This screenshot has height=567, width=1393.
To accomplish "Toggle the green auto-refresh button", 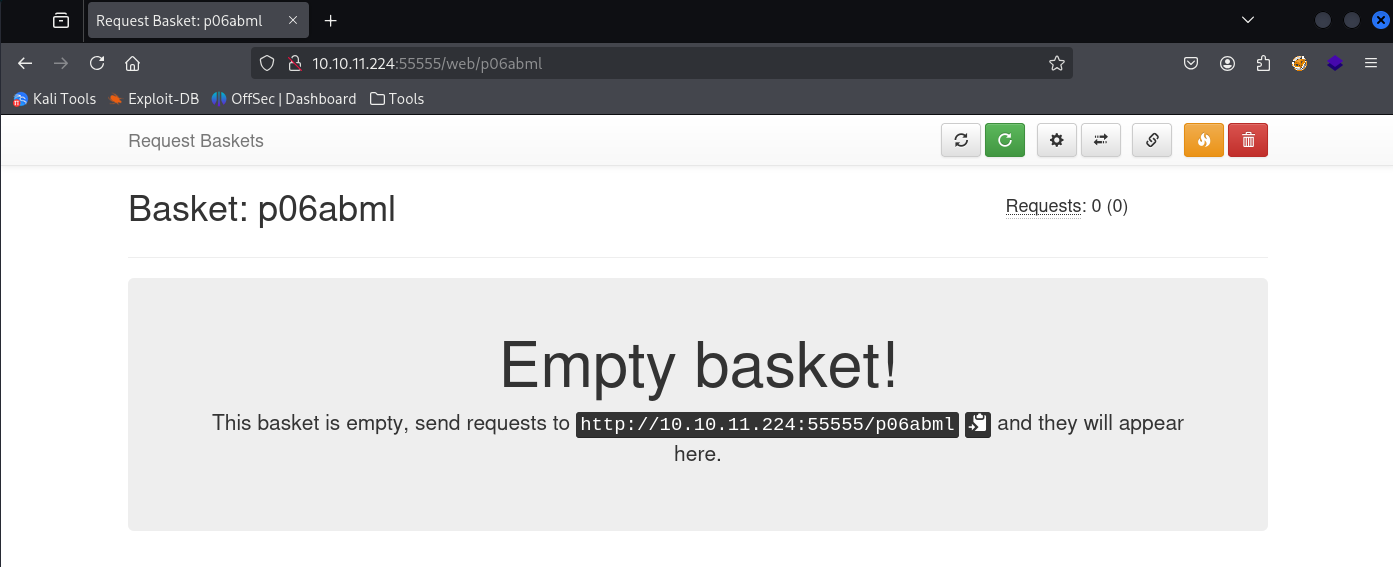I will (1005, 141).
